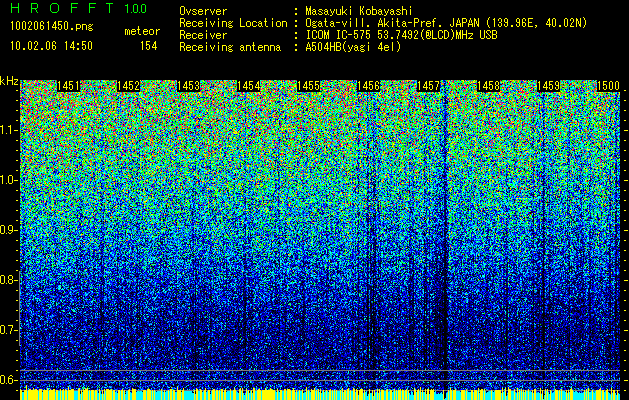
Task: Click the Receiving antenna label
Action: (x=230, y=47)
